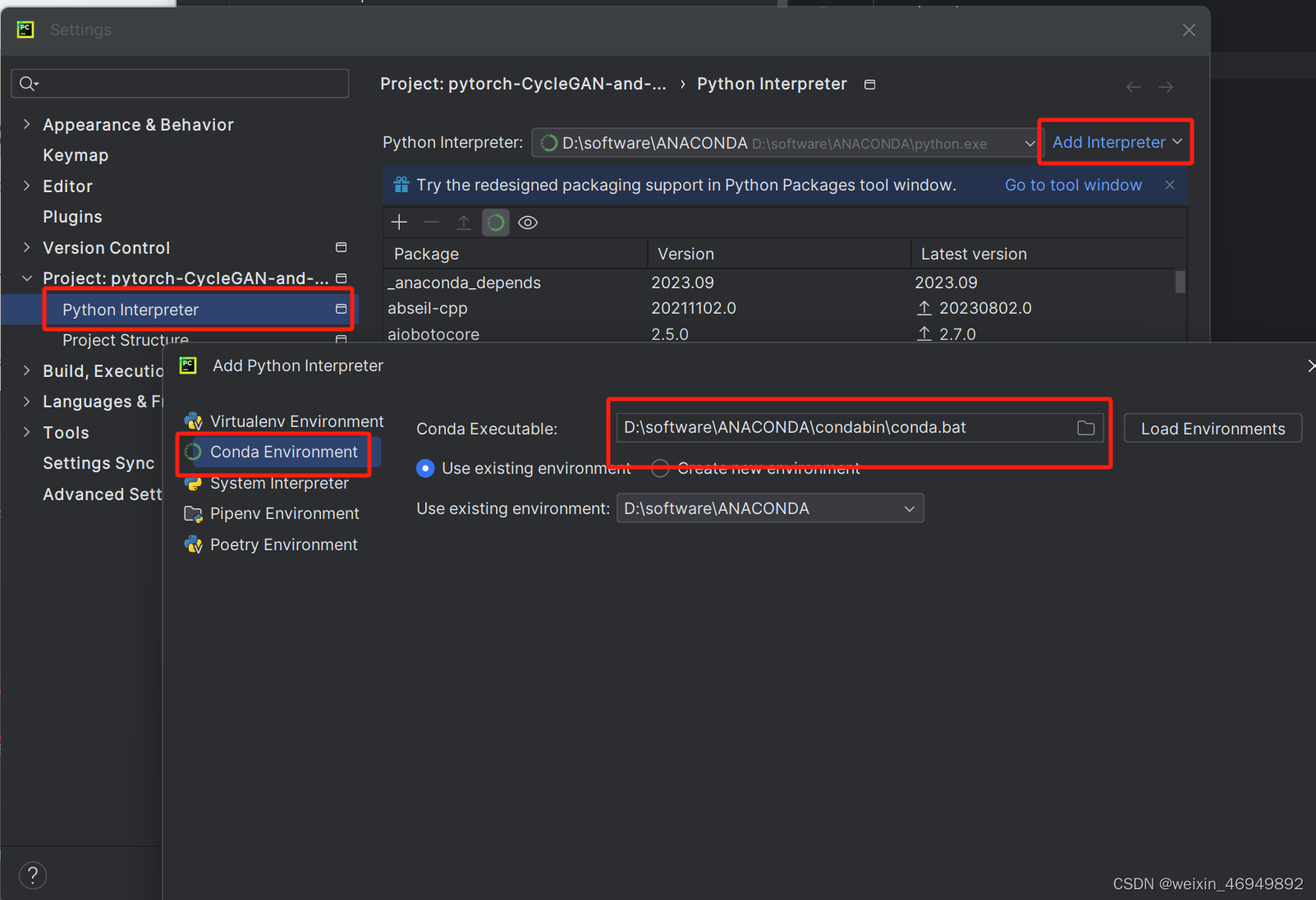1316x900 pixels.
Task: Click the help question mark button
Action: 33,875
